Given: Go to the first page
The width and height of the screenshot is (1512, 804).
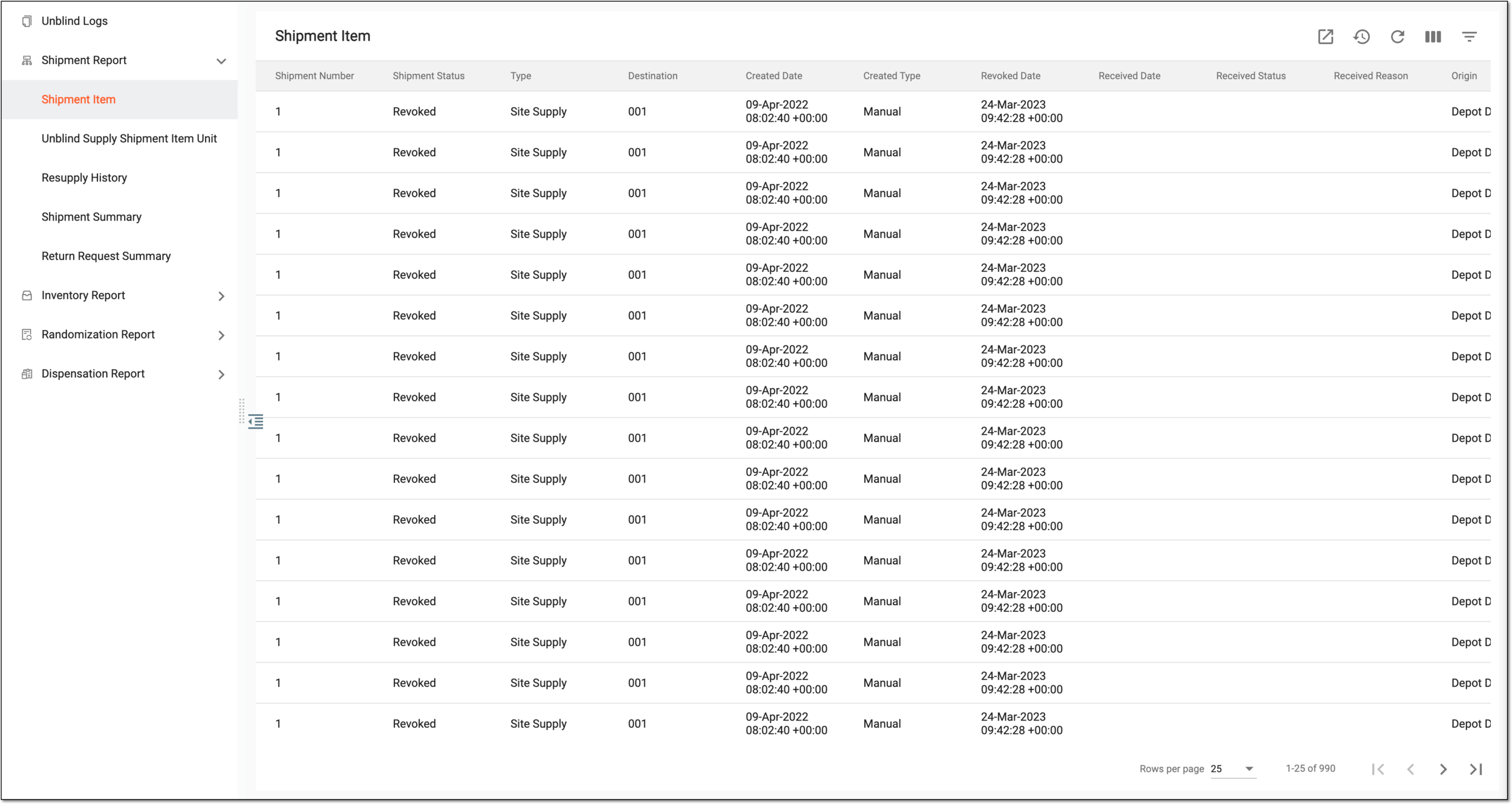Looking at the screenshot, I should [x=1378, y=769].
